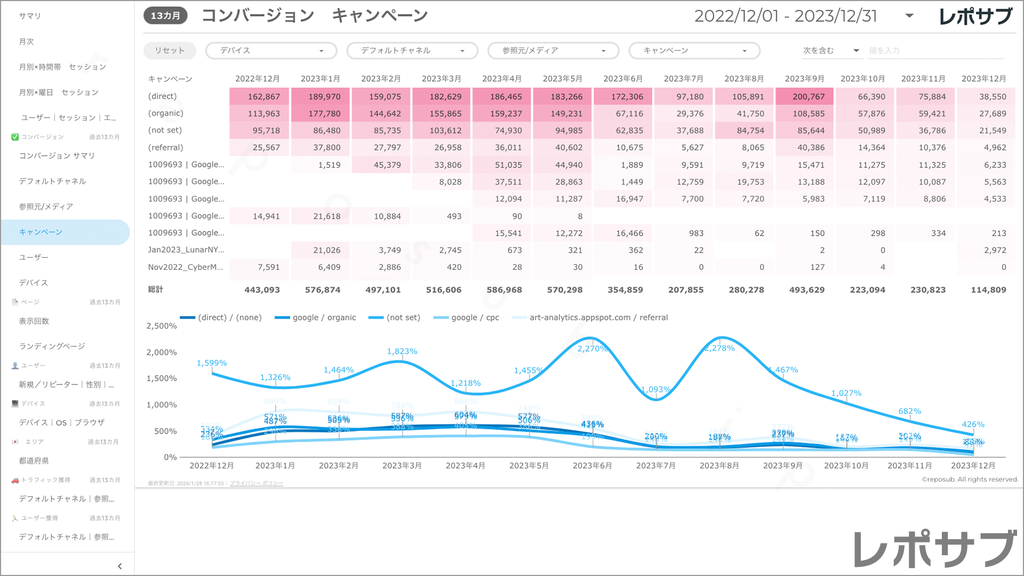
Task: Click the ページ section icon in sidebar
Action: pos(15,301)
